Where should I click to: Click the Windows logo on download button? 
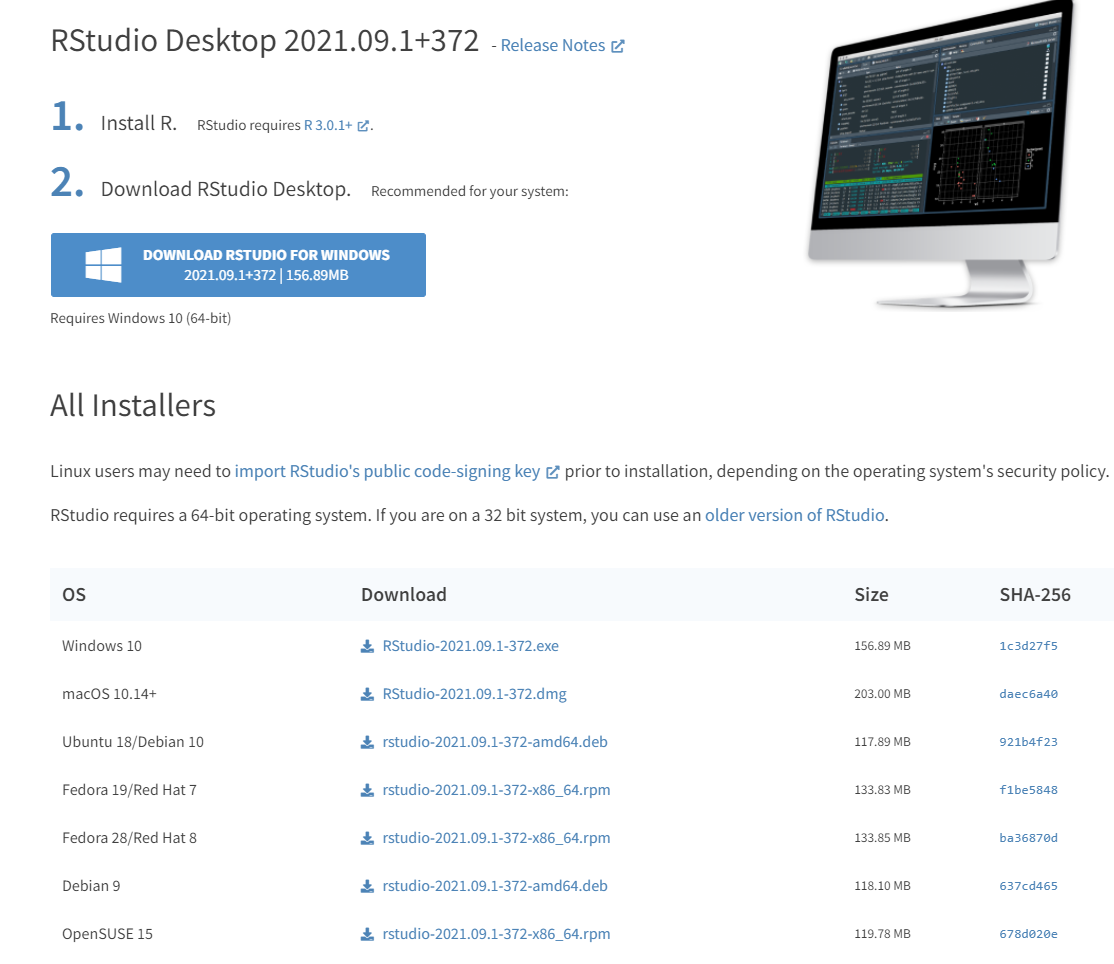click(x=103, y=265)
